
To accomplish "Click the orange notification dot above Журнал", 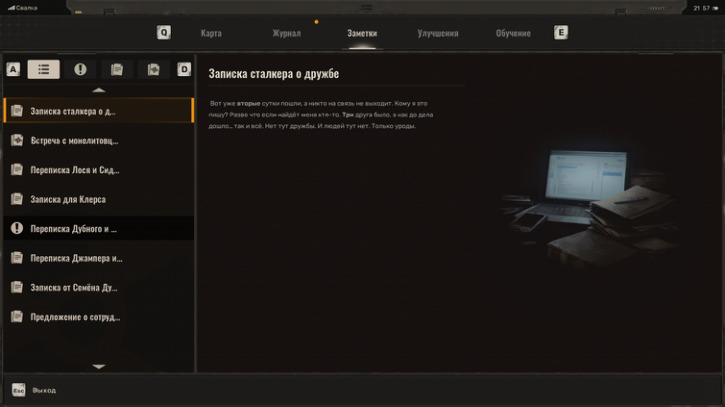I will coord(316,22).
